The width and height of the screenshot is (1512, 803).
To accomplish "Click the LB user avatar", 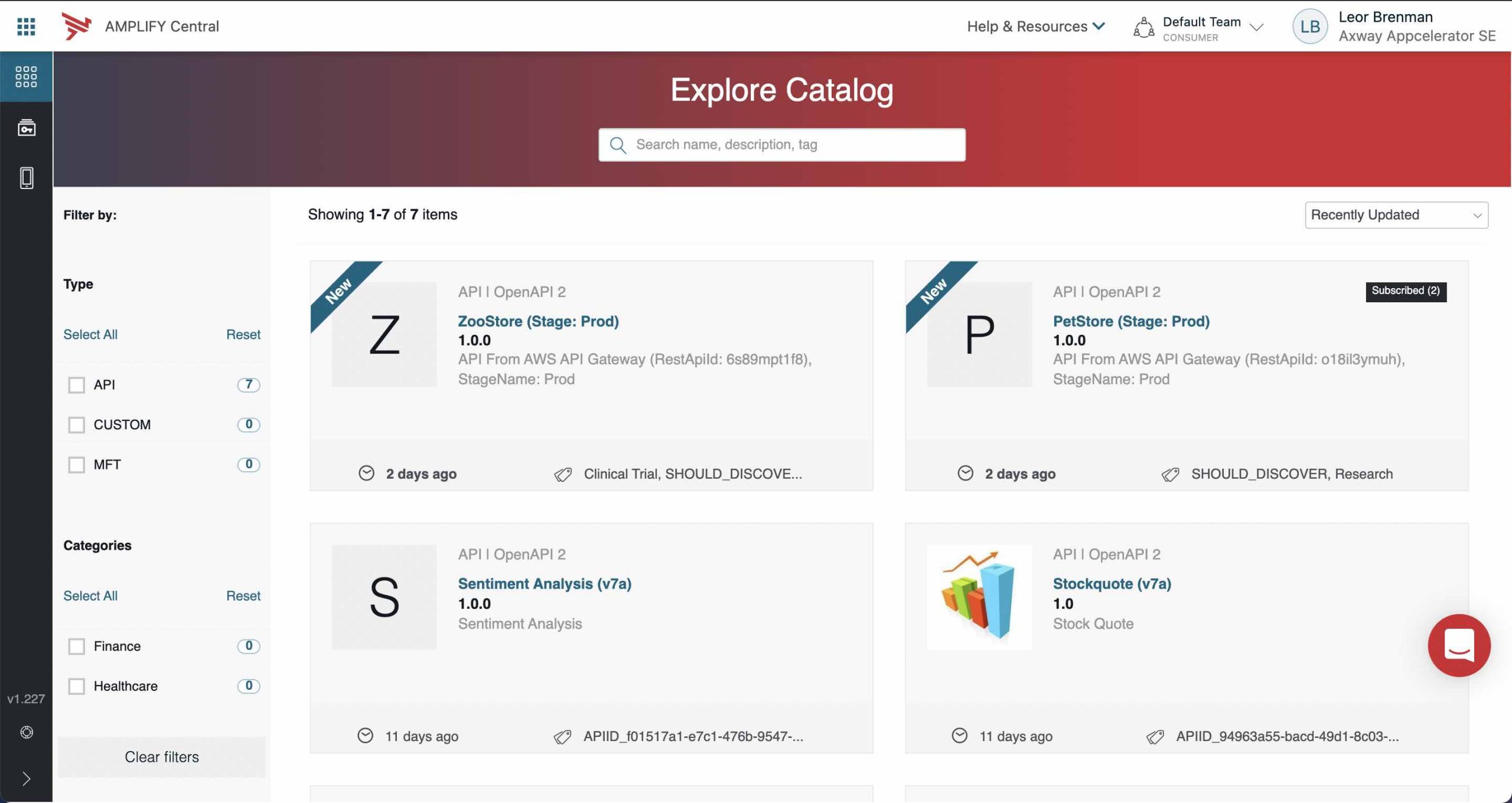I will tap(1309, 26).
